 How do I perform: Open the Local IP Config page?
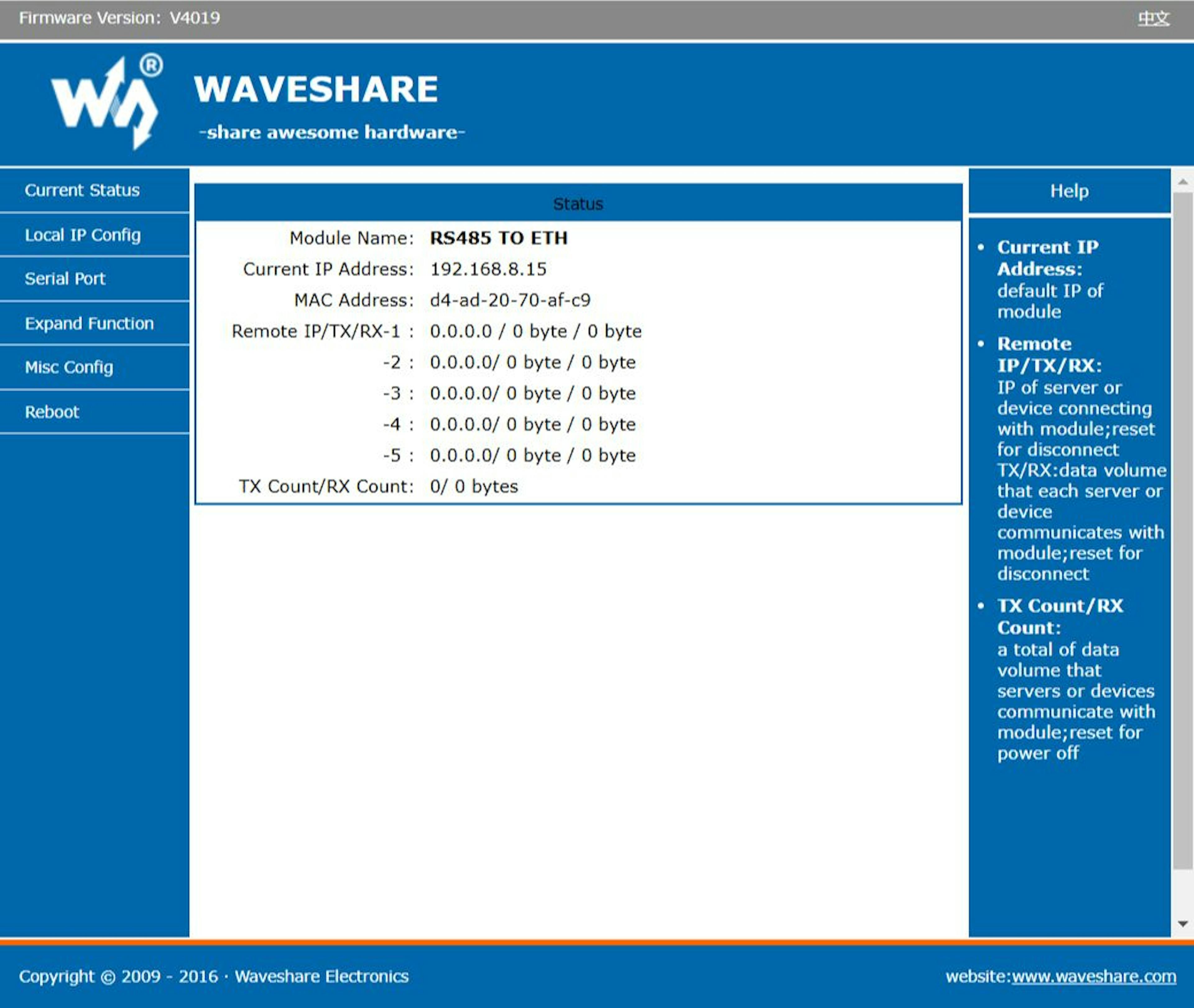click(x=83, y=235)
